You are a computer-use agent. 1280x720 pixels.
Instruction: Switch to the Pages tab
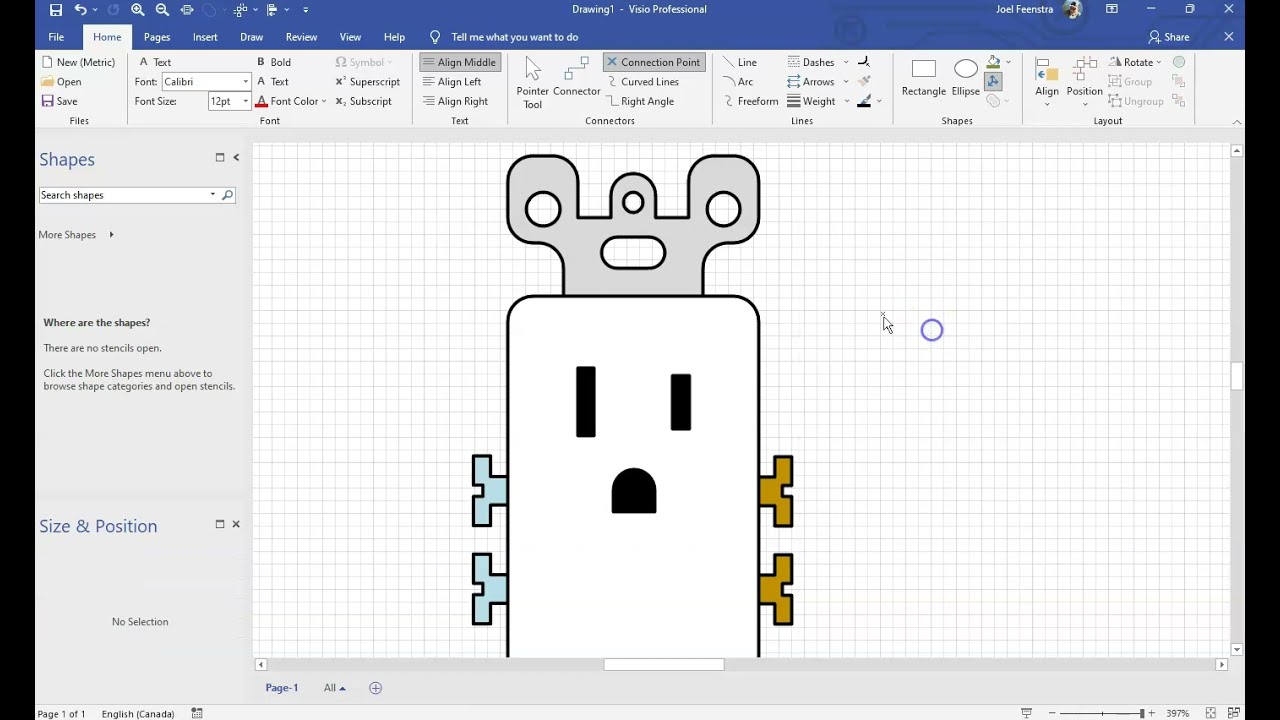pos(156,37)
